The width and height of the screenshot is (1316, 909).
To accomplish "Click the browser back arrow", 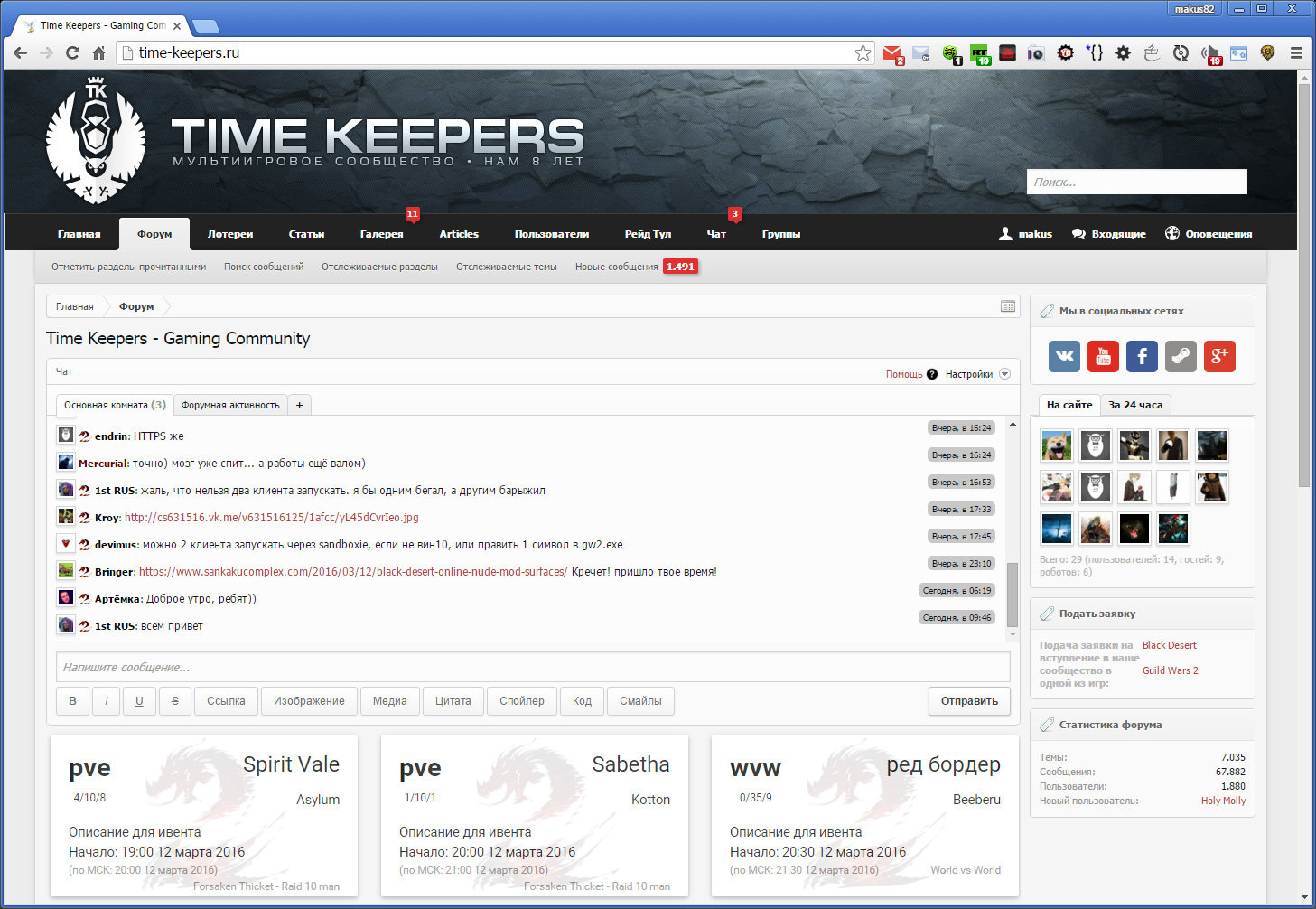I will 20,52.
